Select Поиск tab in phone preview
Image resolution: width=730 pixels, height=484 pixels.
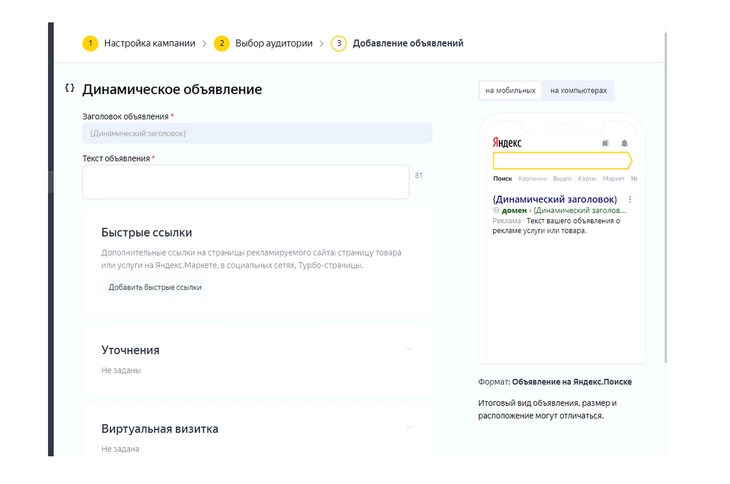pyautogui.click(x=502, y=178)
